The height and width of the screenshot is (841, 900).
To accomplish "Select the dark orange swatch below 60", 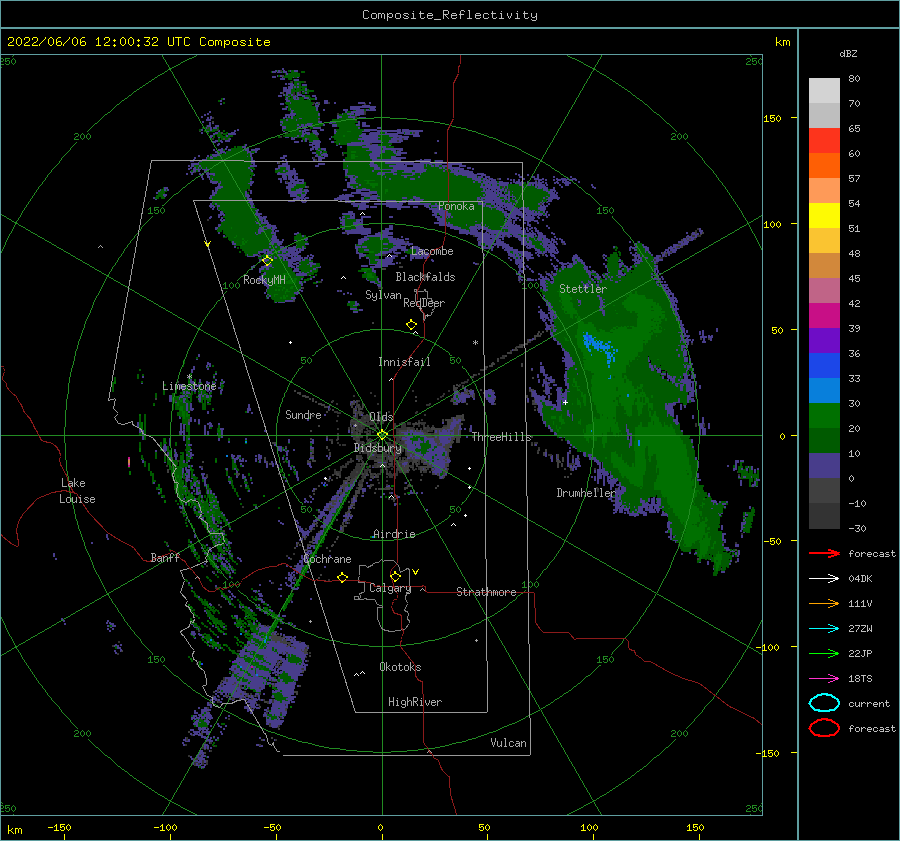I will (x=824, y=165).
